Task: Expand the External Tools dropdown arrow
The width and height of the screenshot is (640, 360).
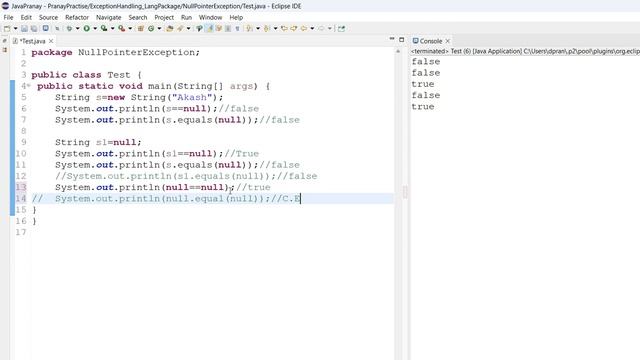Action: (x=130, y=29)
